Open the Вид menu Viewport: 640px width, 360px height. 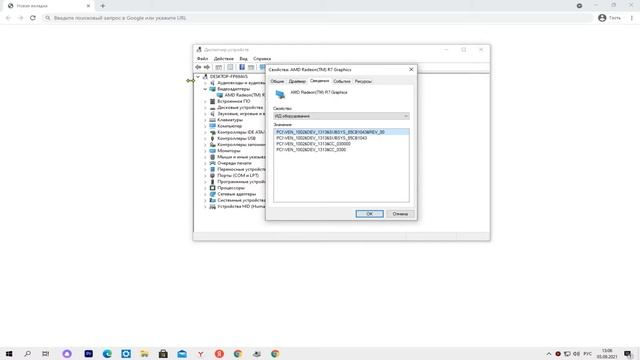pyautogui.click(x=244, y=59)
